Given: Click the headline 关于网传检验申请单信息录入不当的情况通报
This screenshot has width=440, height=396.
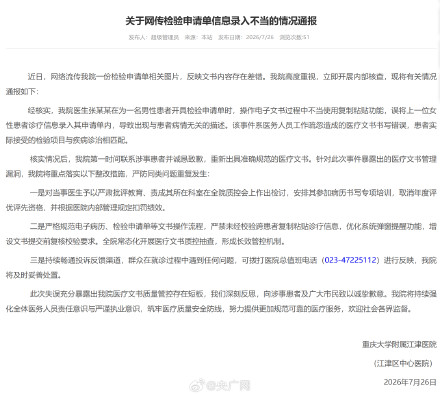Looking at the screenshot, I should 221,21.
